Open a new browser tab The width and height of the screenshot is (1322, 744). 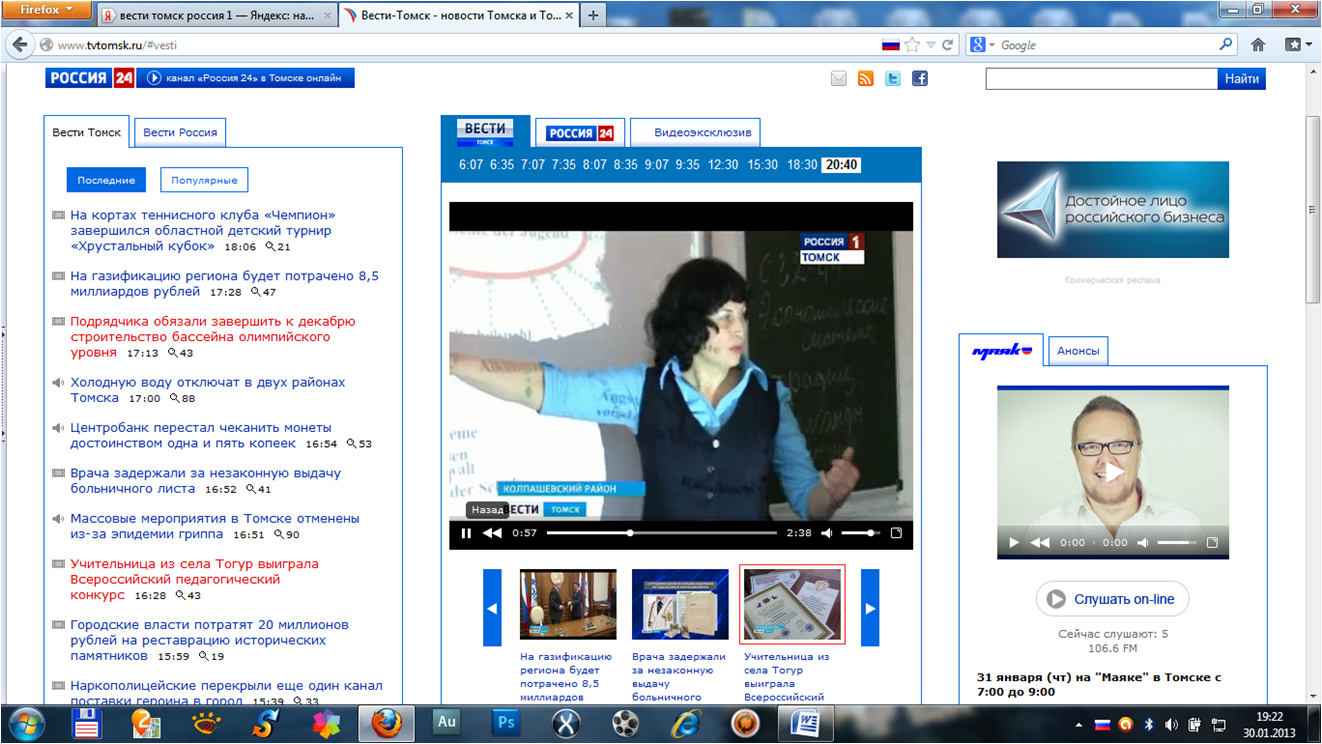click(593, 16)
